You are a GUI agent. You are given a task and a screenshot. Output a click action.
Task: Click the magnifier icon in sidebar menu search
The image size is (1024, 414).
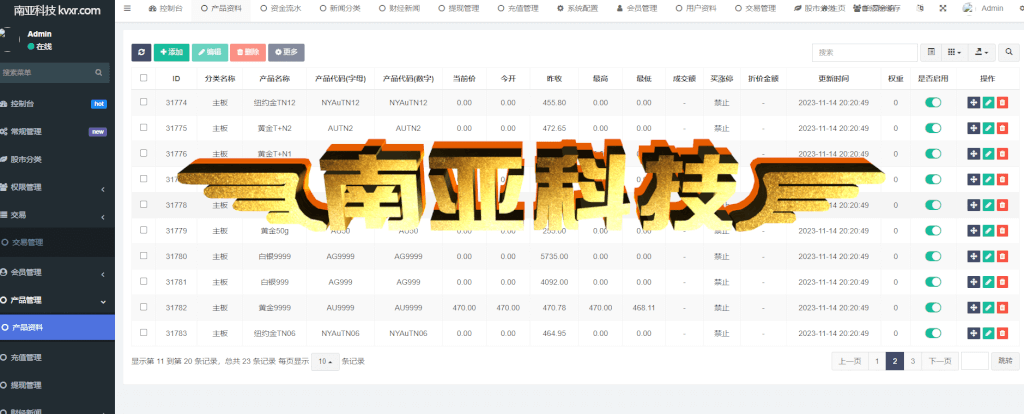[x=99, y=72]
